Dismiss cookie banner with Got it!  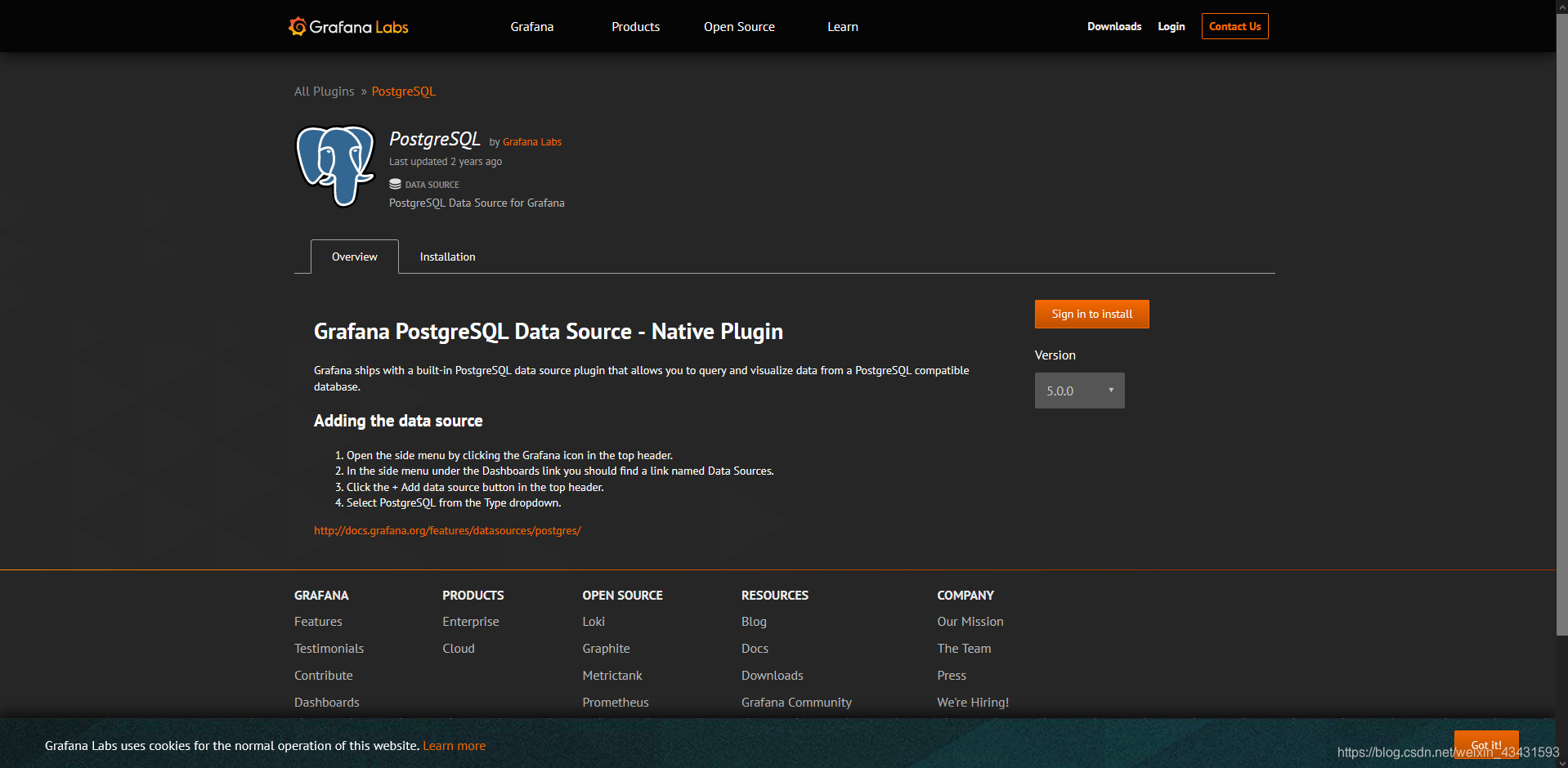click(x=1486, y=744)
